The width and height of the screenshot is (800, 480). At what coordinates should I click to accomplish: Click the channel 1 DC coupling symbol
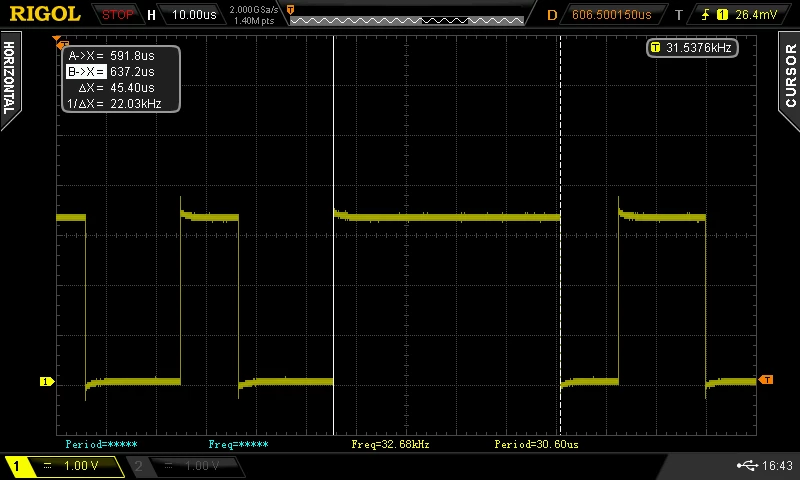point(47,466)
